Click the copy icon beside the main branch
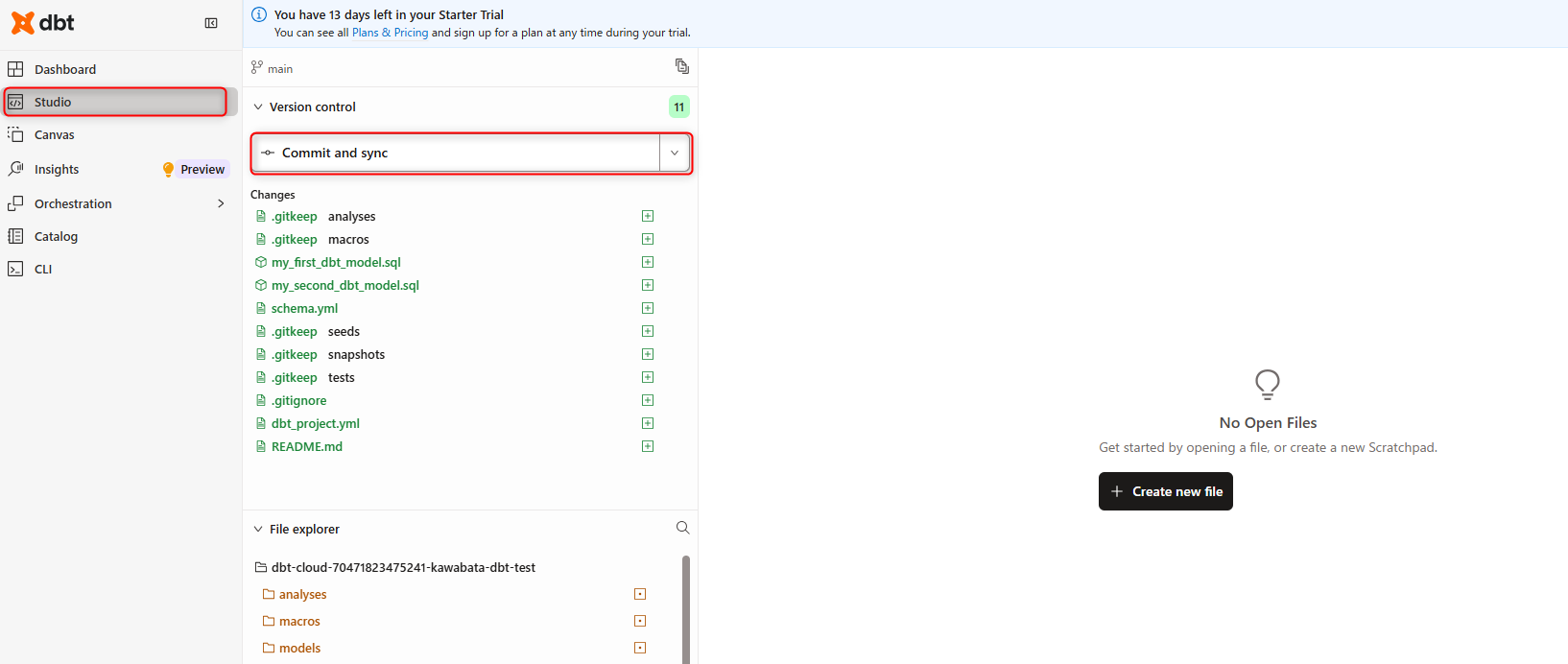1568x664 pixels. tap(682, 66)
